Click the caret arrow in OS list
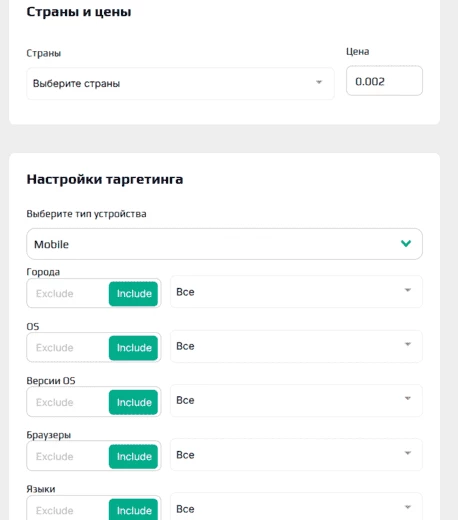The width and height of the screenshot is (458, 520). (x=407, y=344)
